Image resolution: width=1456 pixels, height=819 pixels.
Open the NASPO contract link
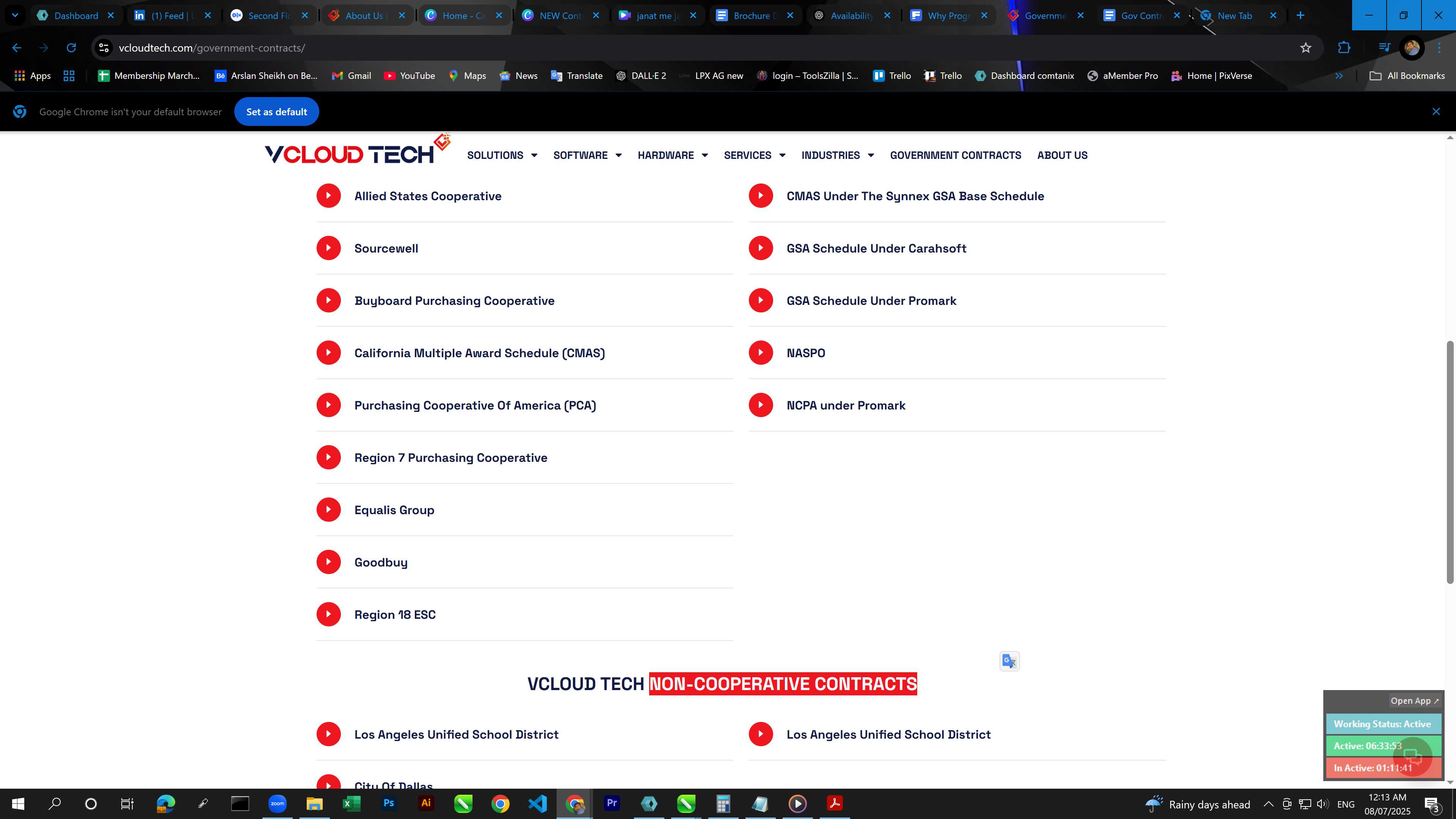(805, 353)
